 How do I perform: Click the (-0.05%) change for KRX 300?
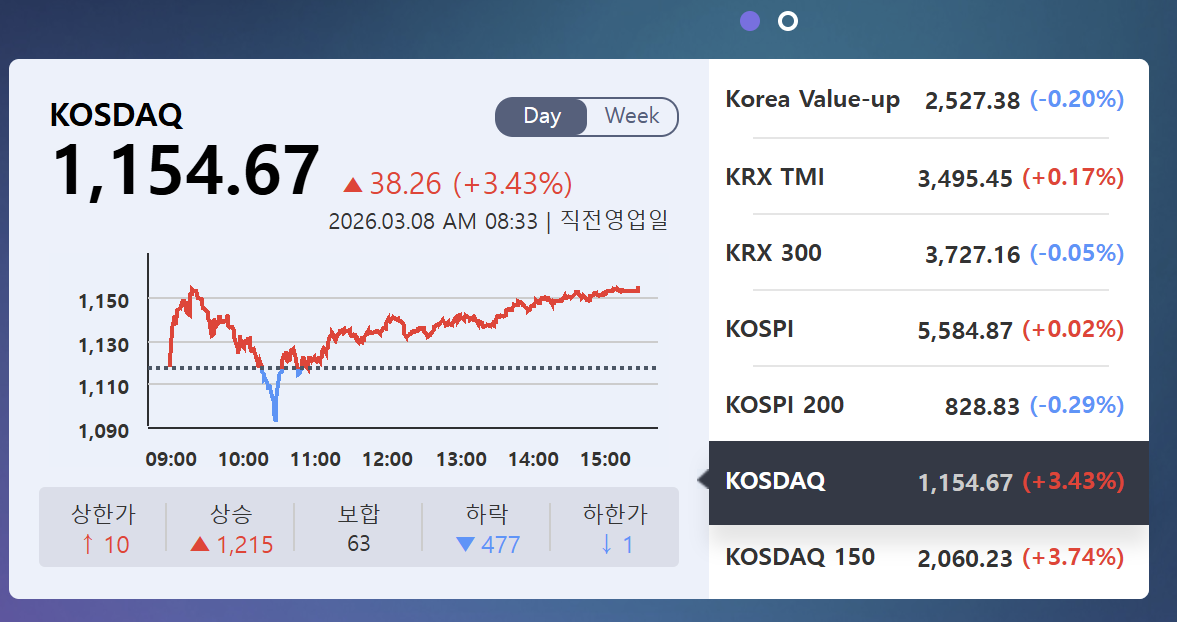(x=1076, y=254)
